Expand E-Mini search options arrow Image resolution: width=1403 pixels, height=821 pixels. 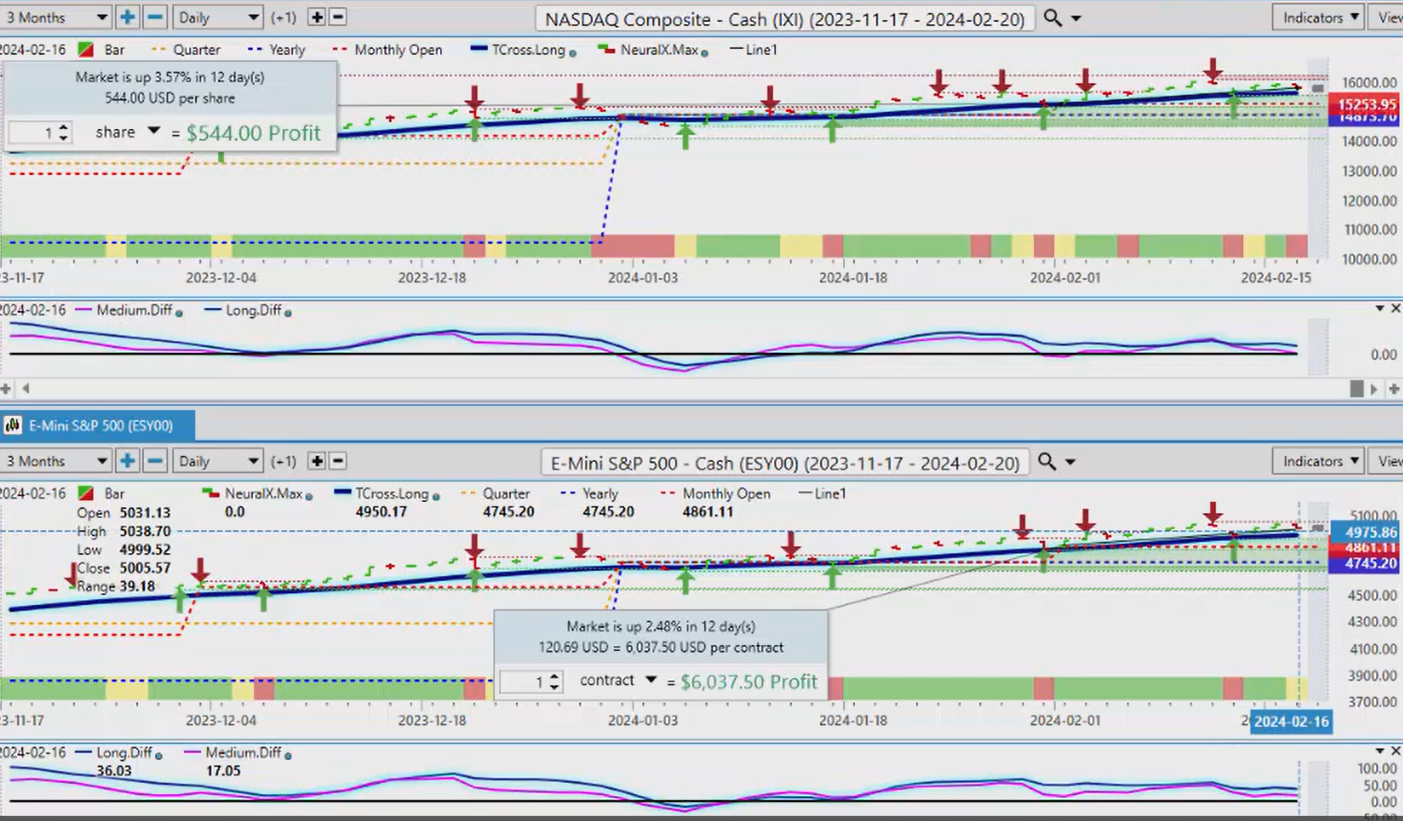[x=1070, y=462]
